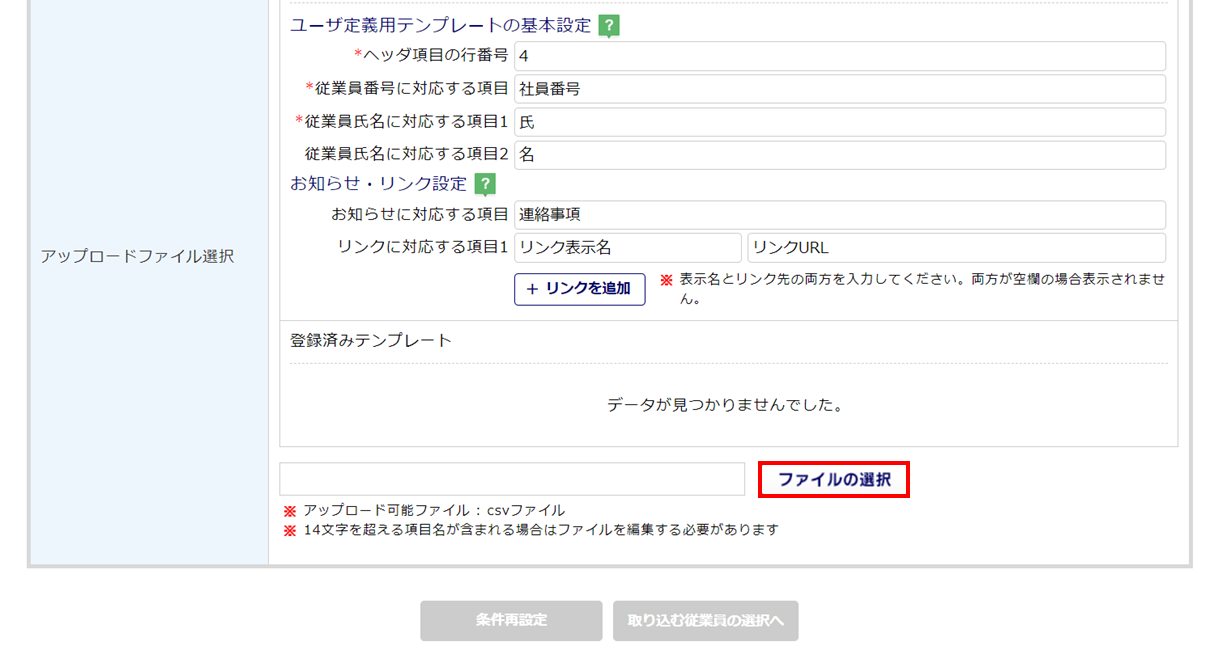
Task: Click the ユーザ定義用テンプレートの基本設定 heading
Action: pos(441,26)
